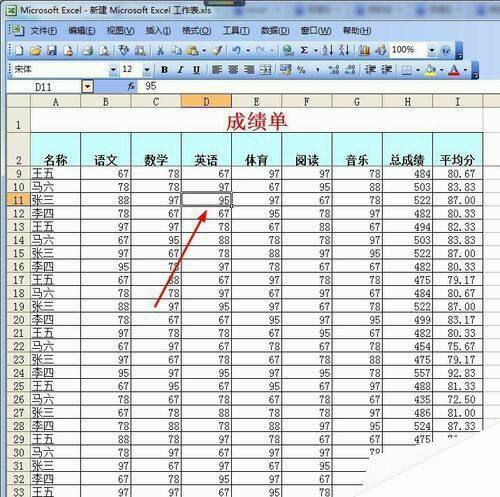Apply the Comma style icon

pos(317,70)
